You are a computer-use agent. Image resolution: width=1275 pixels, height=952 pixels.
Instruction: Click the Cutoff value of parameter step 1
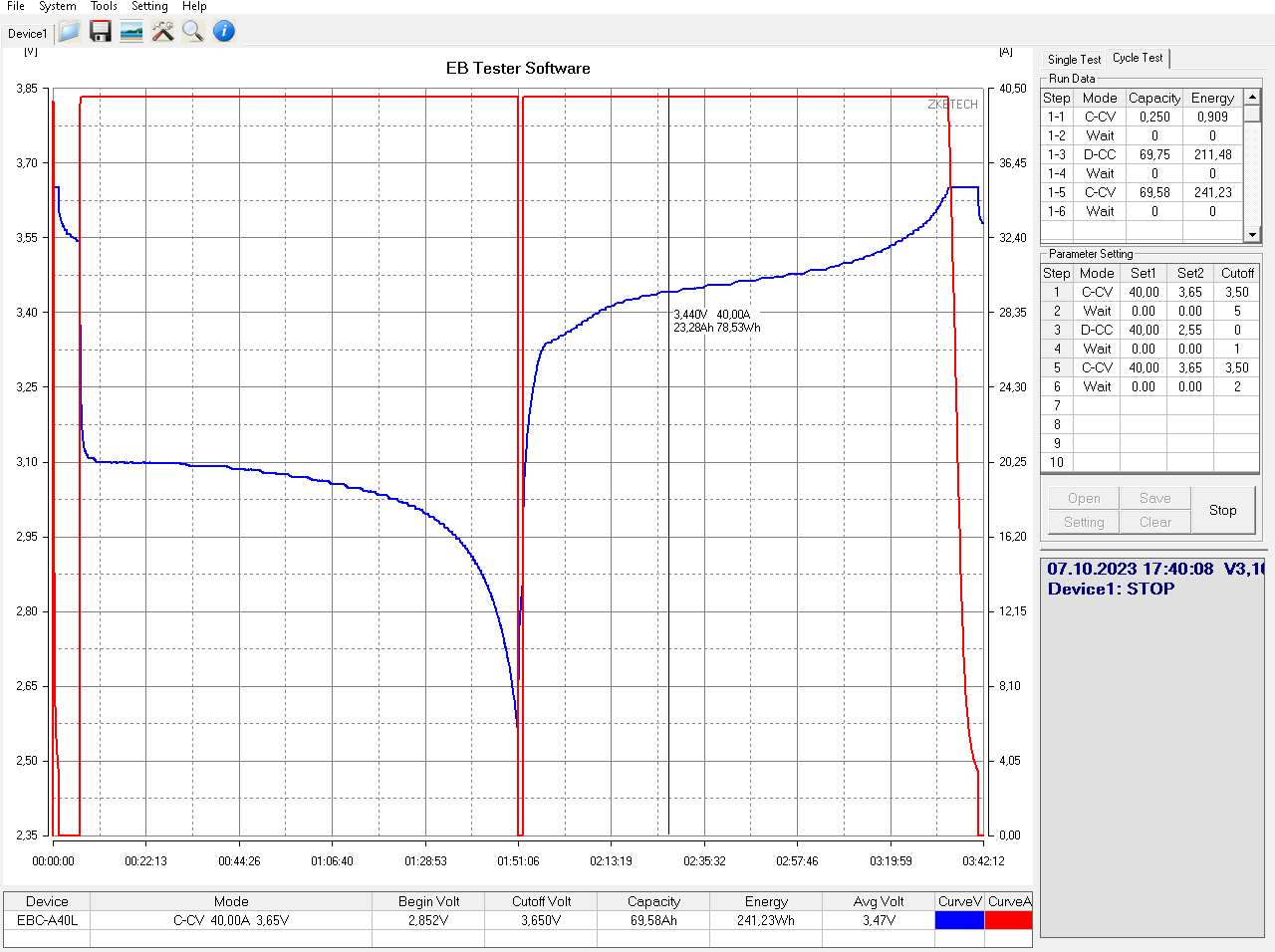(x=1236, y=292)
